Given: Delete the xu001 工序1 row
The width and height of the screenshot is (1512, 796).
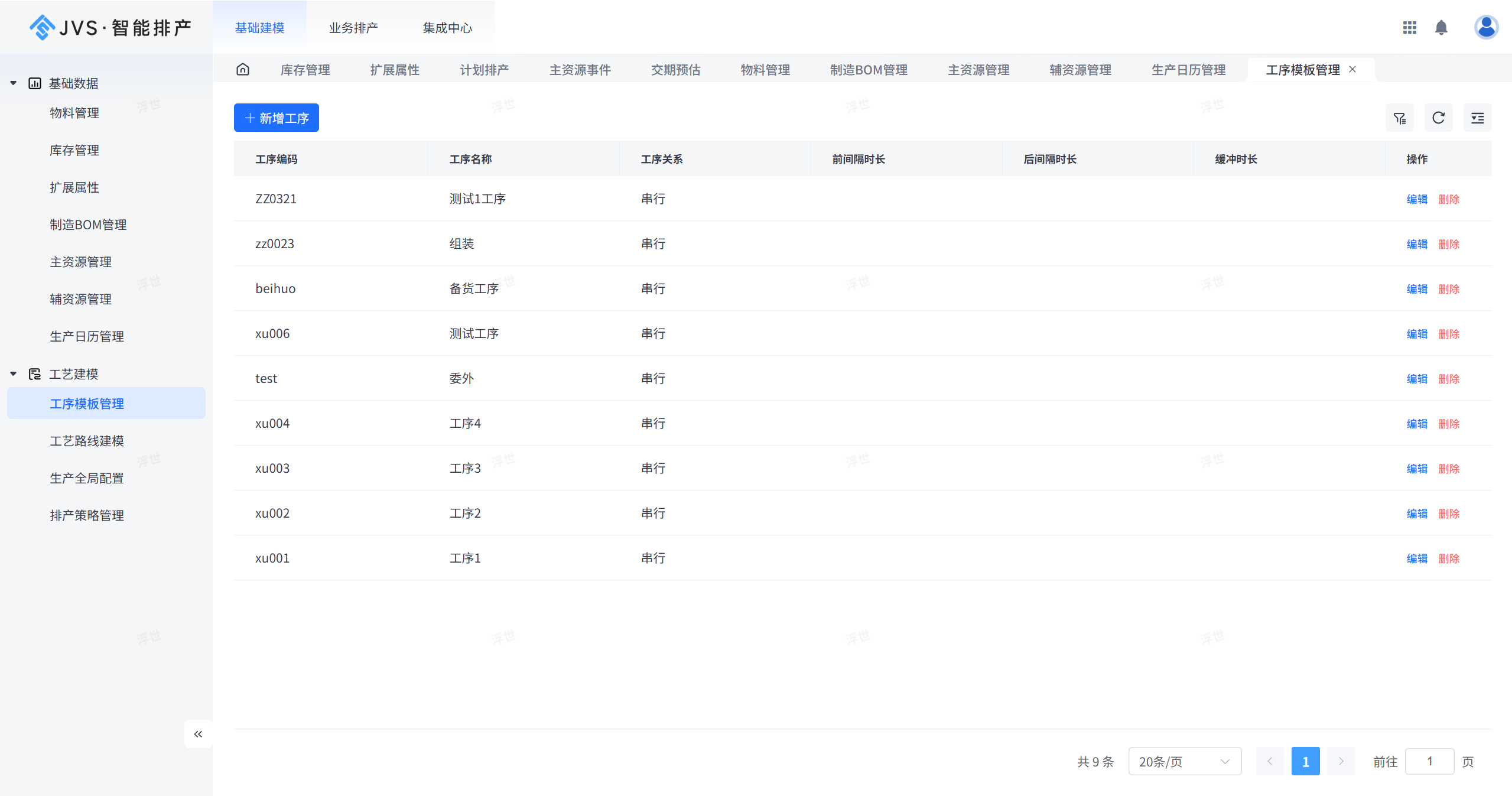Looking at the screenshot, I should pos(1448,558).
